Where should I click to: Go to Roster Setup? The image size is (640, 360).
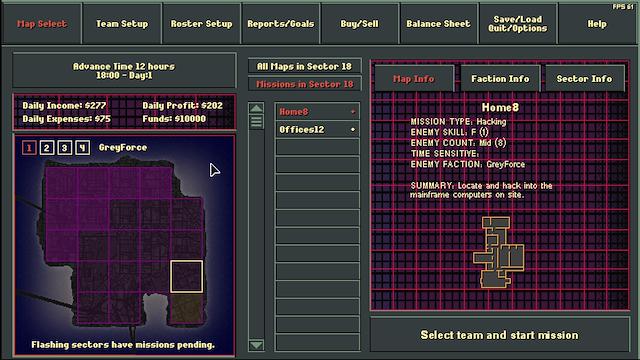201,24
